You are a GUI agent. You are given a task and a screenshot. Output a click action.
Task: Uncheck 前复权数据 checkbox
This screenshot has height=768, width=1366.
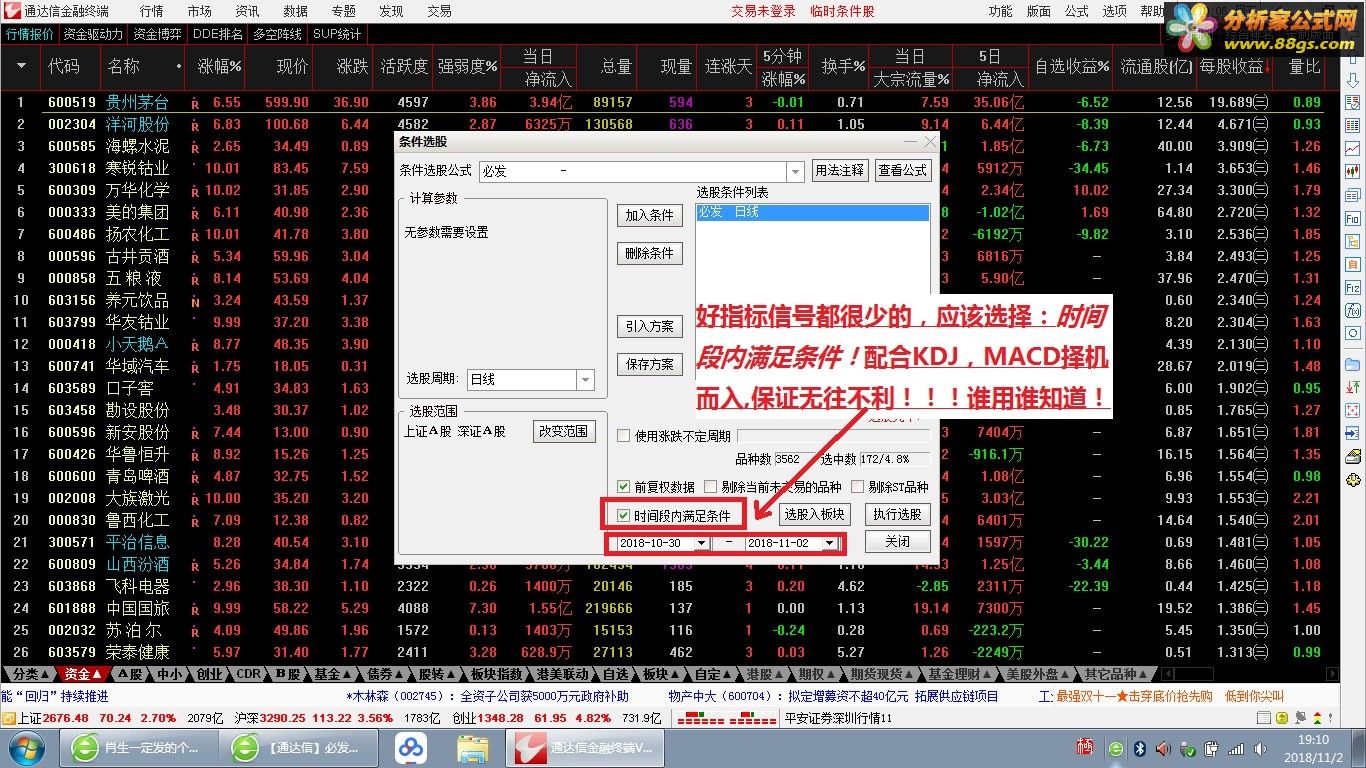click(624, 487)
